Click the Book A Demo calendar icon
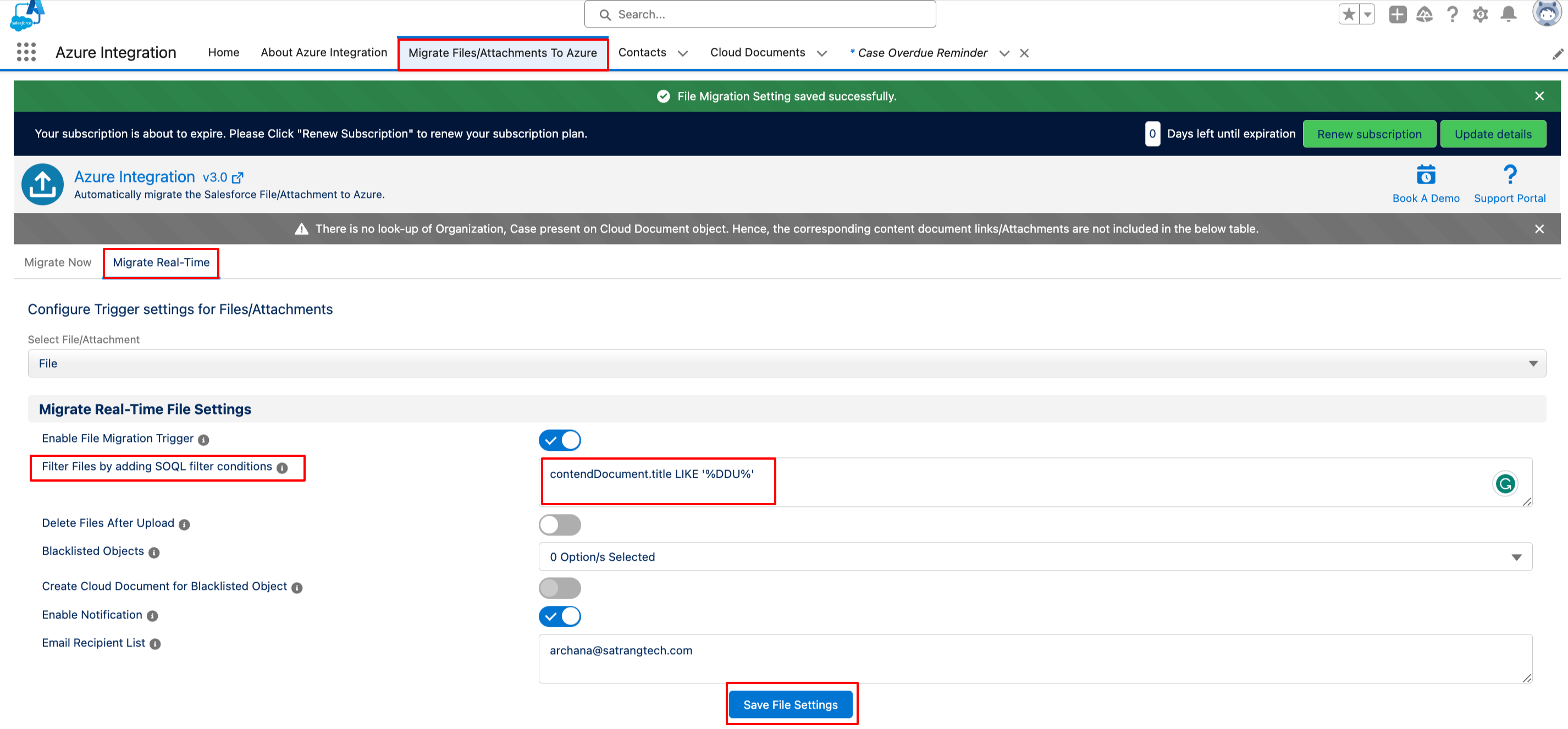Viewport: 1568px width, 729px height. tap(1426, 175)
